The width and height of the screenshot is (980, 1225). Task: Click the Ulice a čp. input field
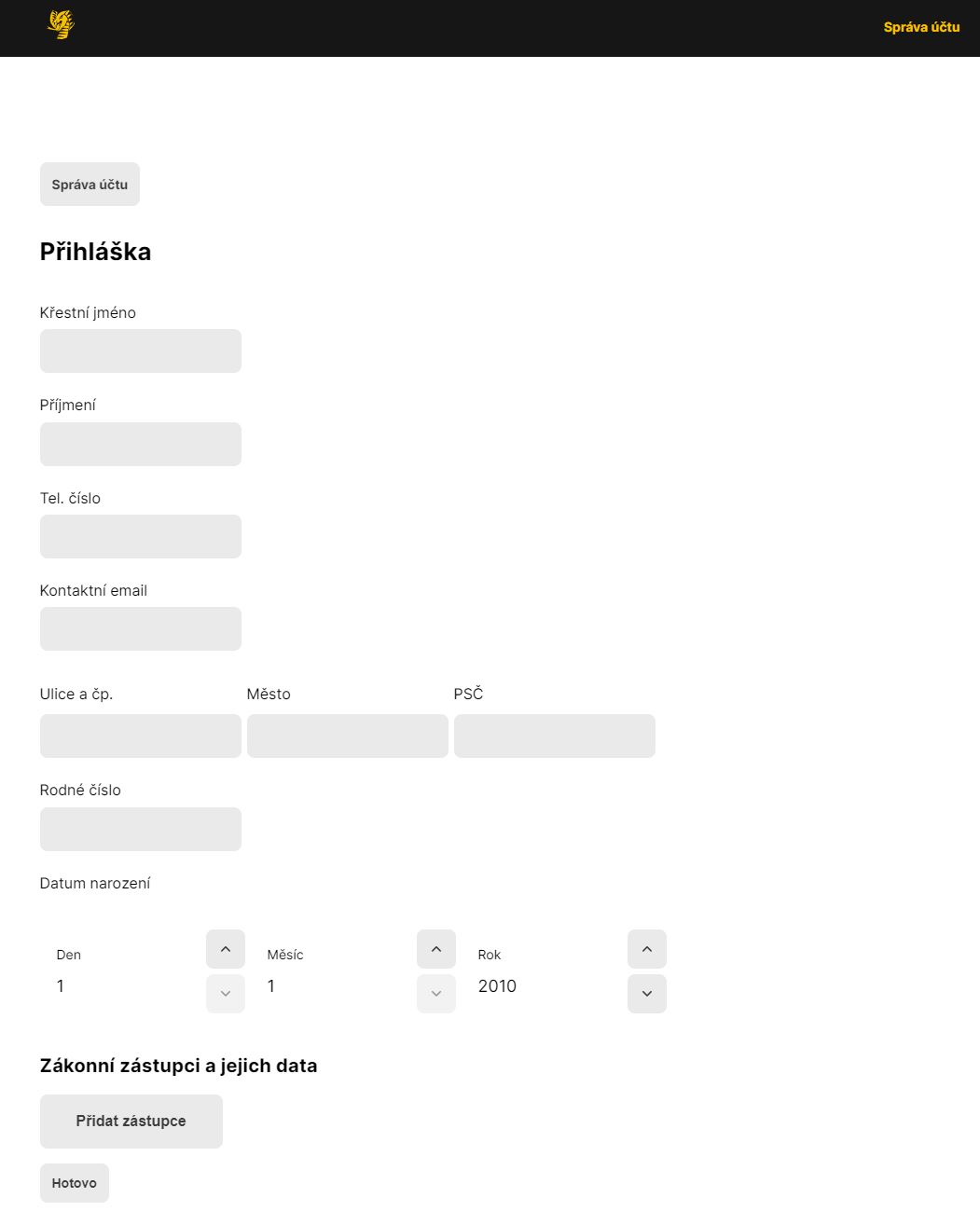click(x=140, y=736)
